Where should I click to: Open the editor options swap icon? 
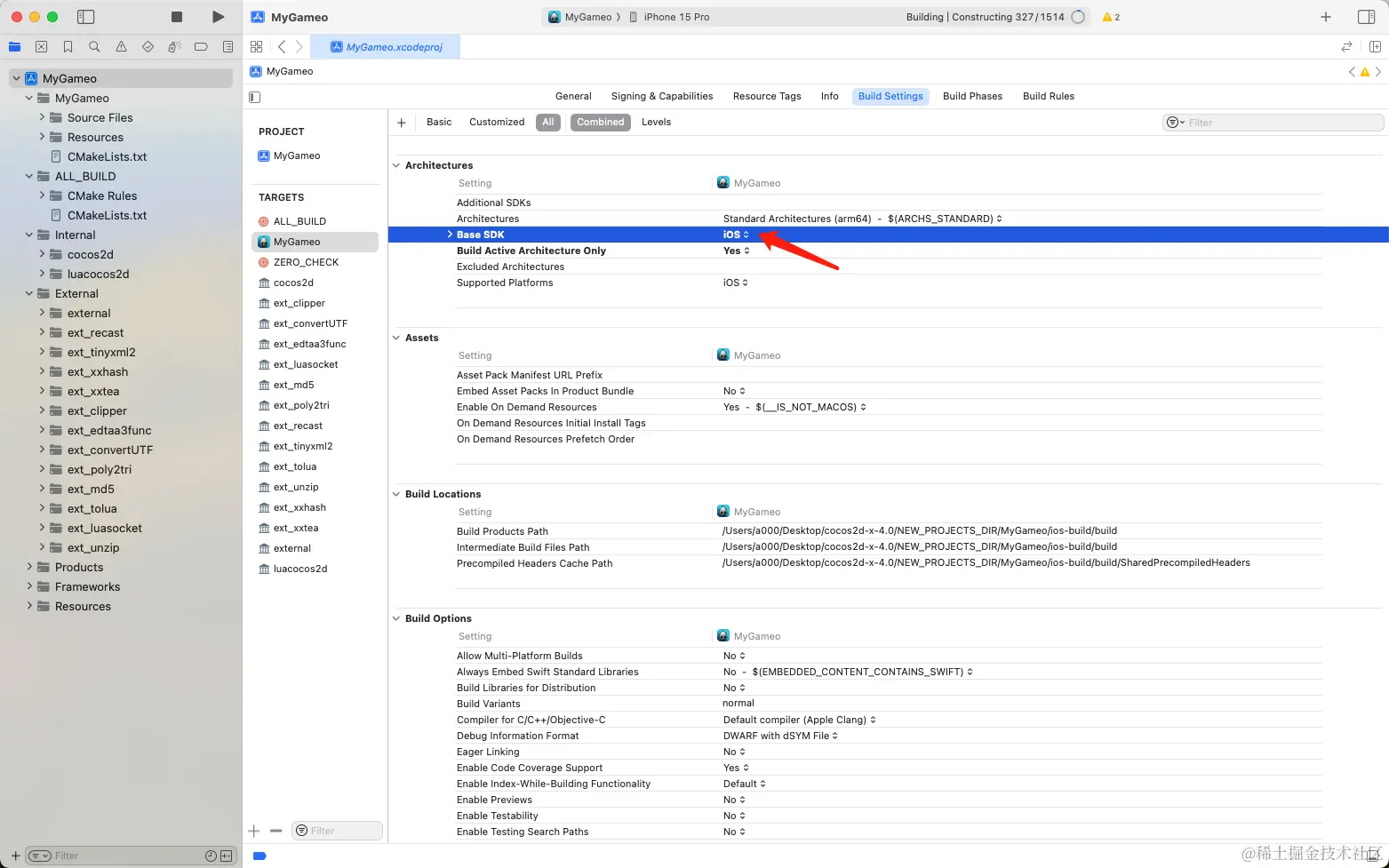pos(1346,46)
